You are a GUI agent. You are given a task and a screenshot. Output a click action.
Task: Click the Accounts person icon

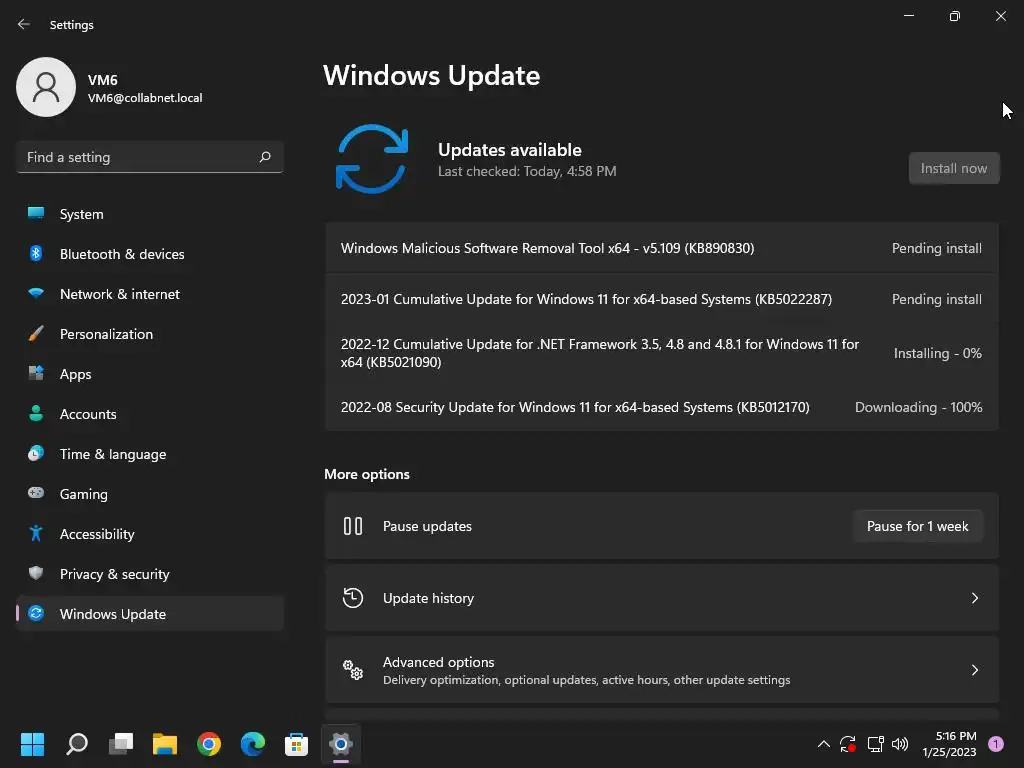[x=36, y=413]
